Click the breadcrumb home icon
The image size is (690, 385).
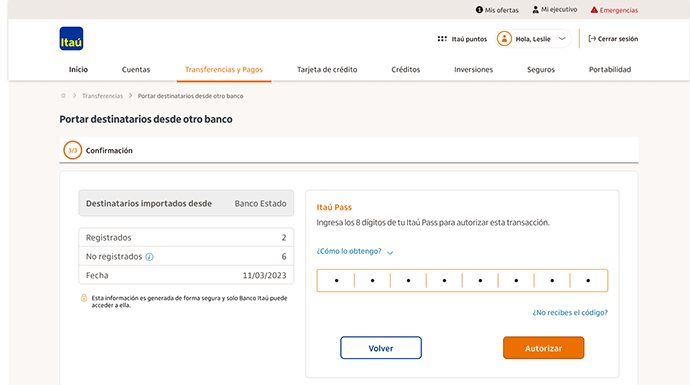coord(63,95)
